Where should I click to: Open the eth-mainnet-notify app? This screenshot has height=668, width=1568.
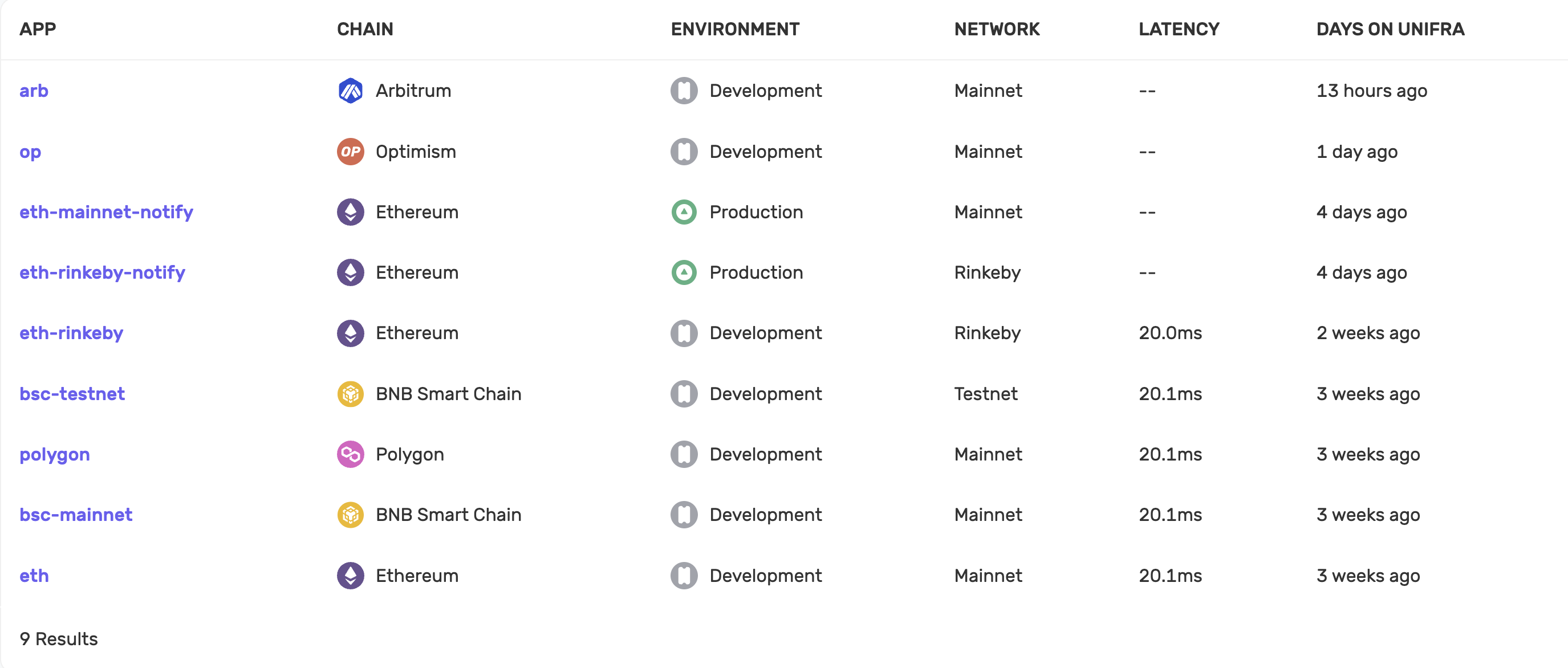pos(106,211)
